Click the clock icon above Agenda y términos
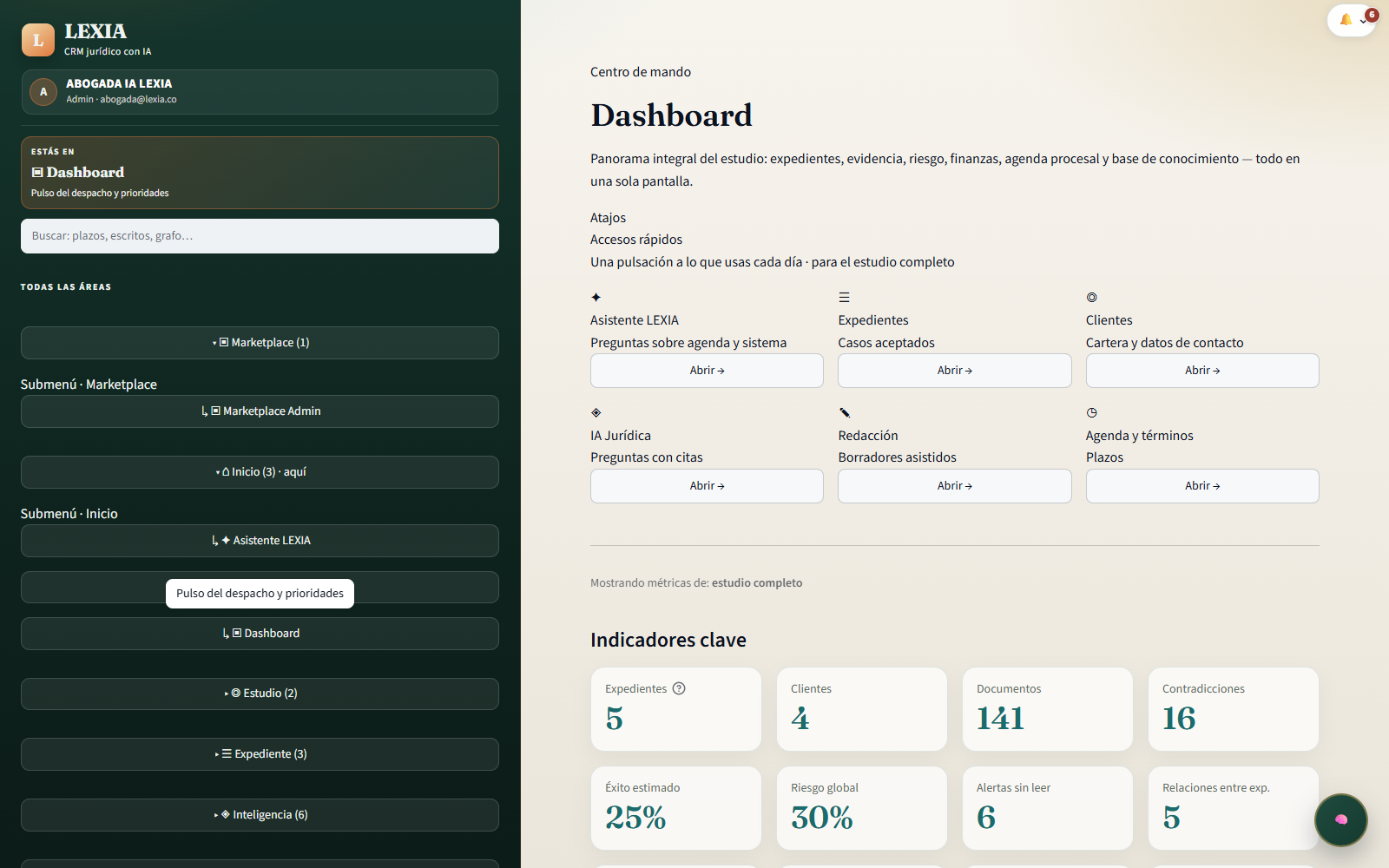 1091,412
